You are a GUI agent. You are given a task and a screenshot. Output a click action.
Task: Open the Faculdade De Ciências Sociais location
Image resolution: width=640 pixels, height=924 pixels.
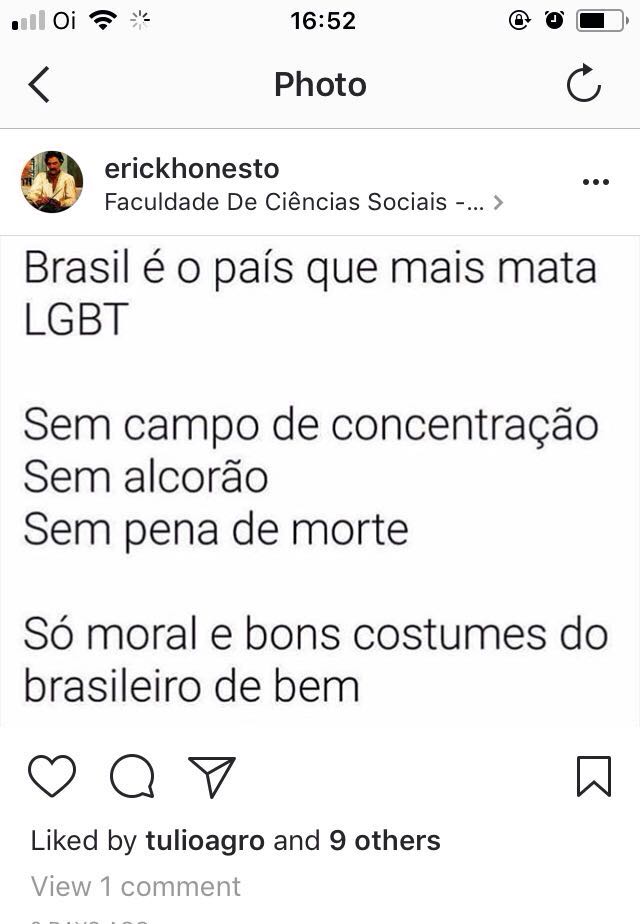coord(294,202)
